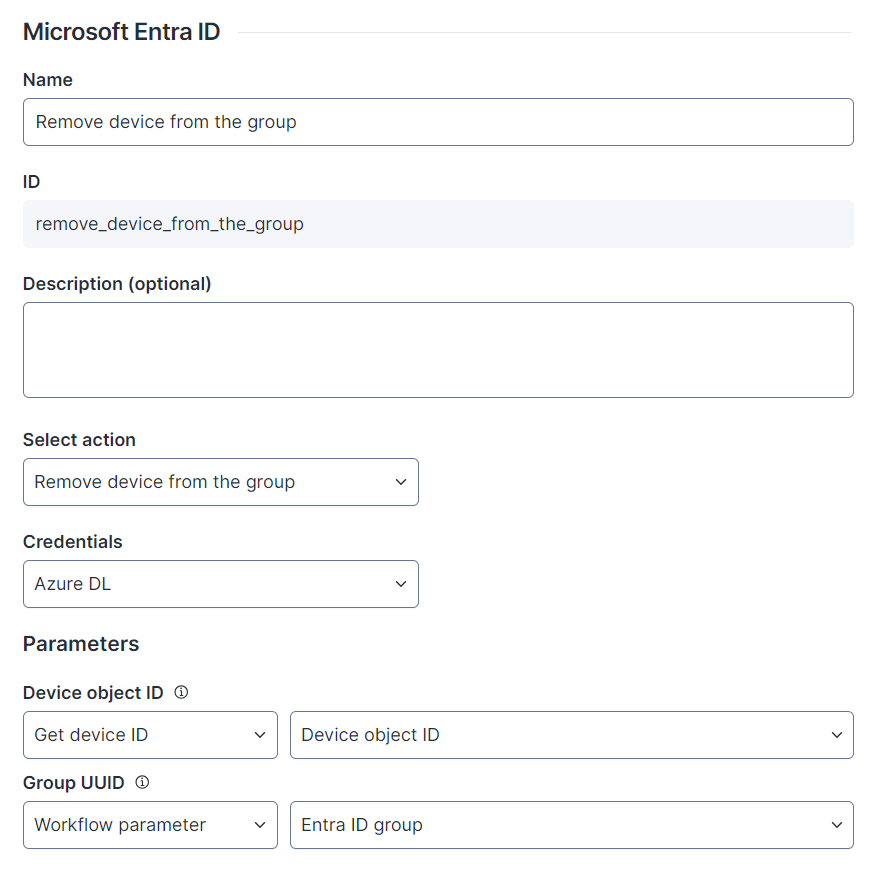Click the Group UUID field label

click(74, 783)
